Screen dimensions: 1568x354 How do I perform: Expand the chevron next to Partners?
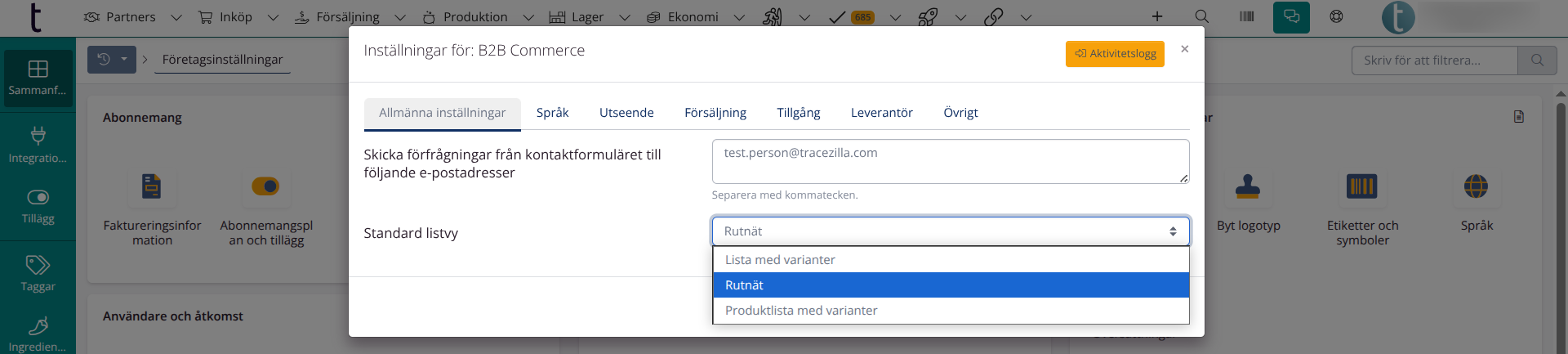pos(176,17)
